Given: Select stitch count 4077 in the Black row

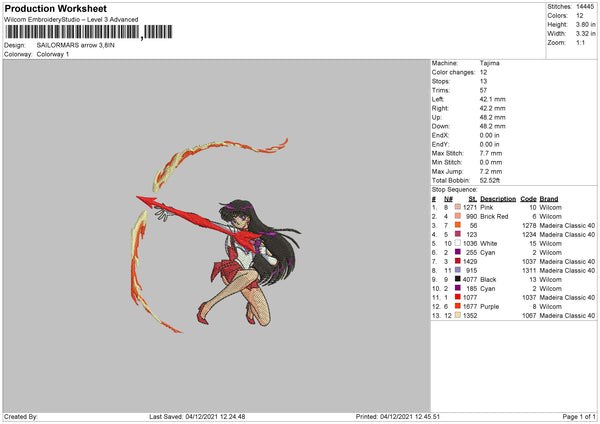Looking at the screenshot, I should [470, 279].
